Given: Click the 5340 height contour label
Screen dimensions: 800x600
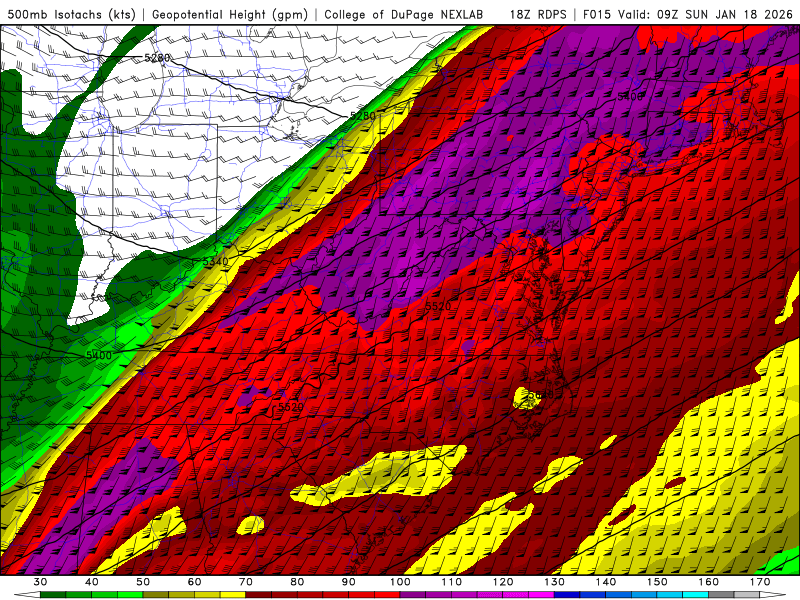Looking at the screenshot, I should [215, 261].
